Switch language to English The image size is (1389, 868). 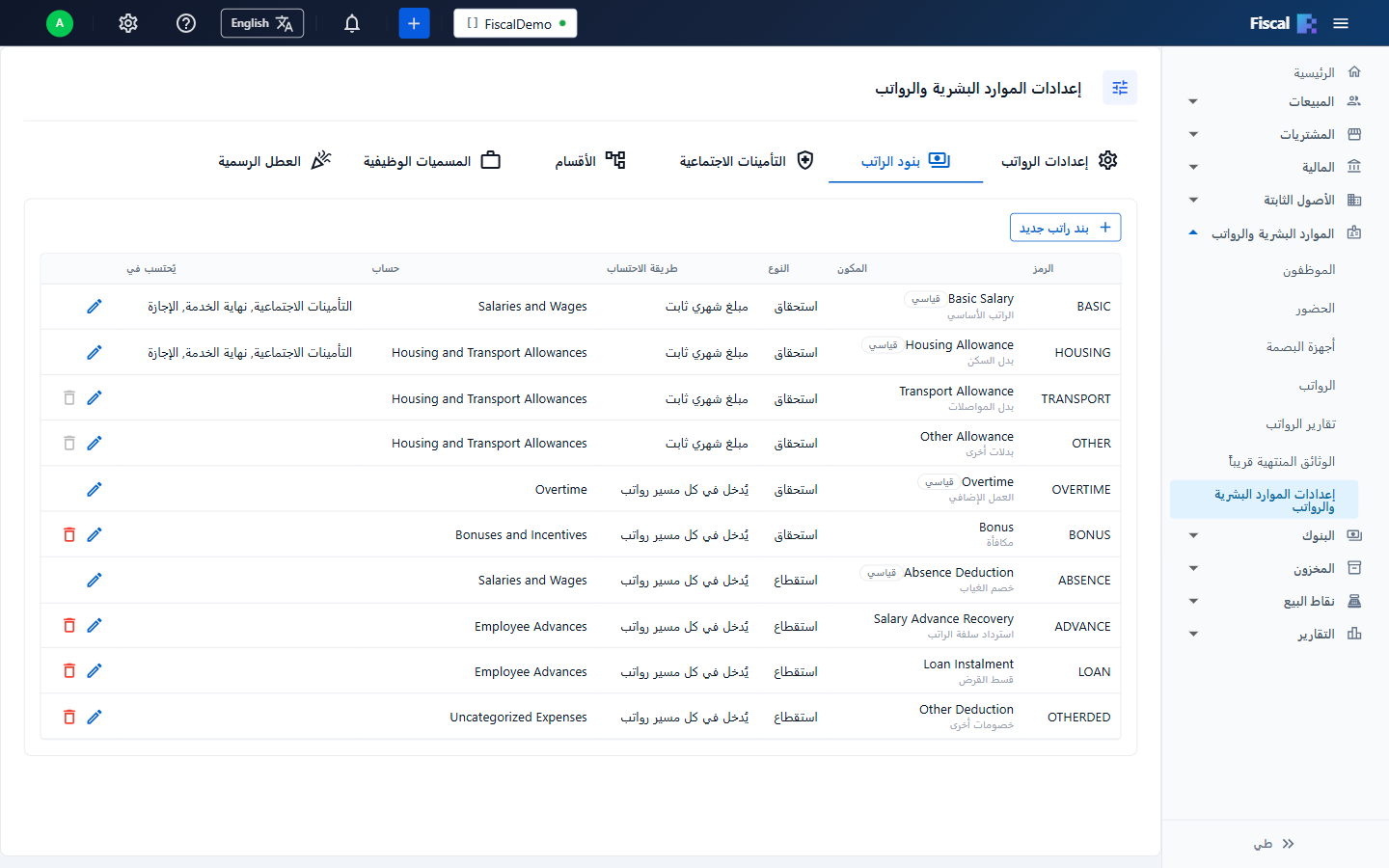[262, 23]
